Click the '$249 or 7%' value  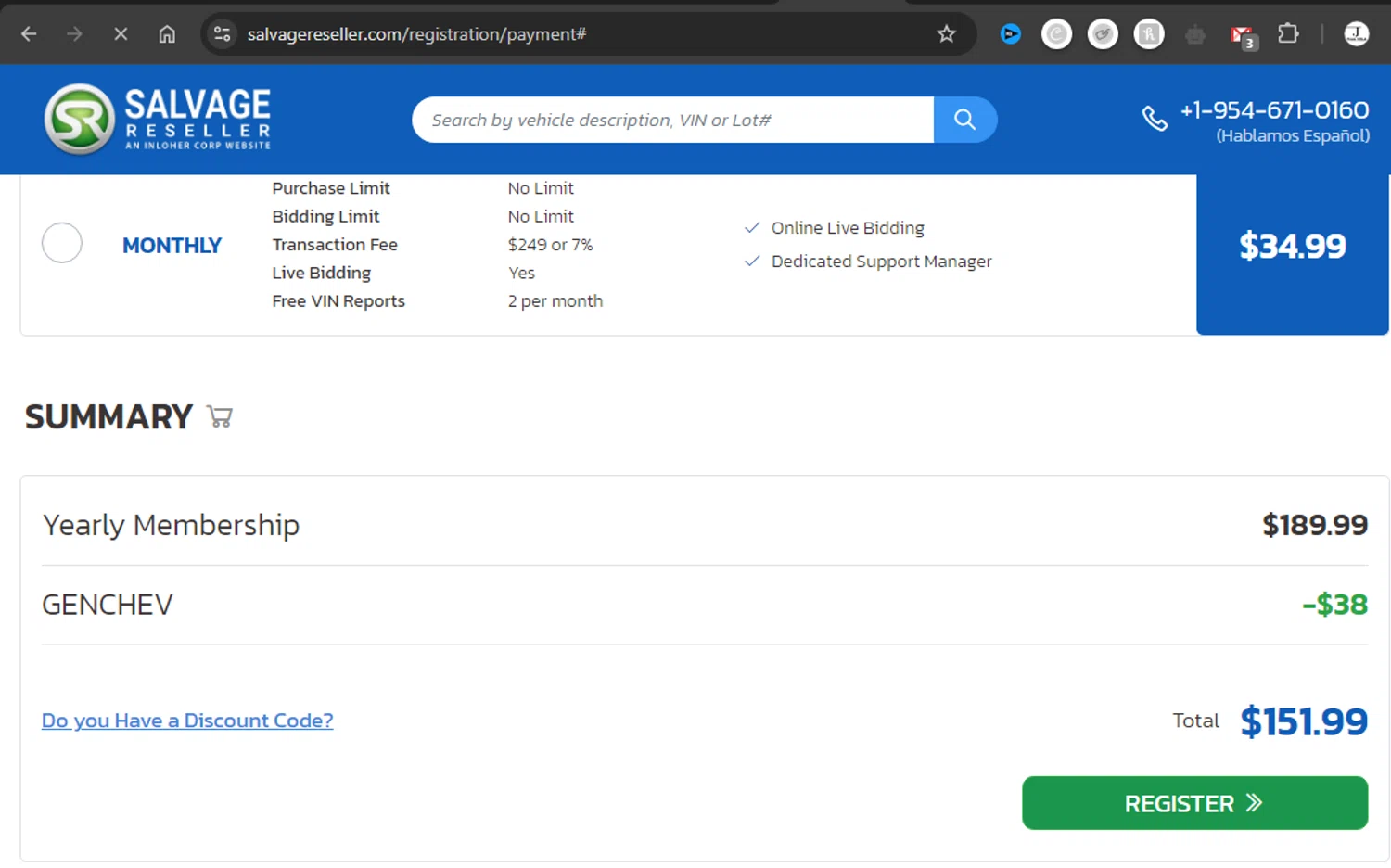(550, 245)
